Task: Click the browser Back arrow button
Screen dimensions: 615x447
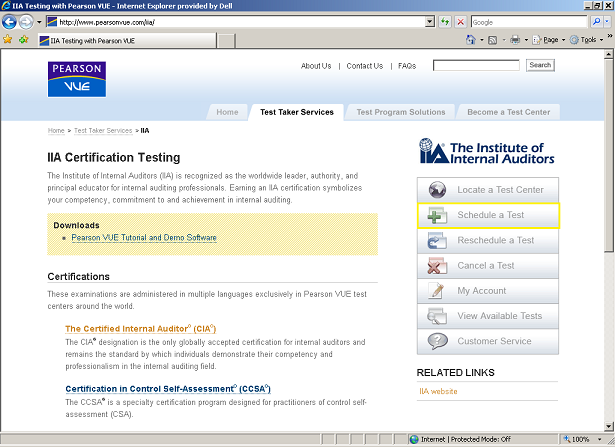Action: (x=10, y=21)
